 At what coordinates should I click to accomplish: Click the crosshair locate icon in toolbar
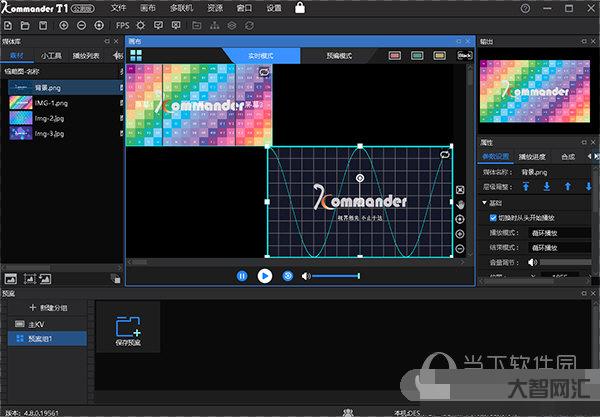coord(141,26)
